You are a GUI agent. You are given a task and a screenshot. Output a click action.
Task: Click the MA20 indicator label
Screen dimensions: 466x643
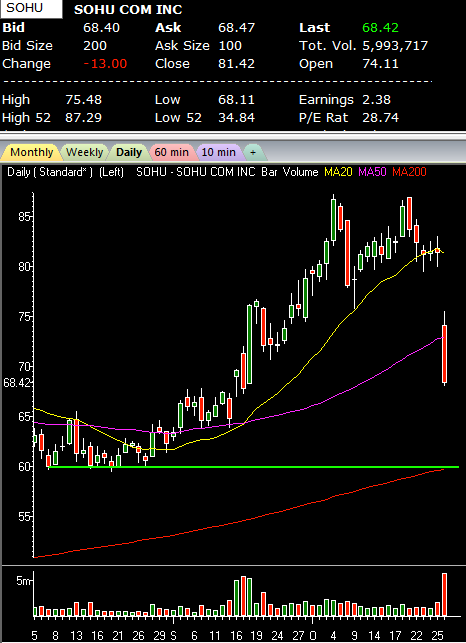pyautogui.click(x=338, y=172)
